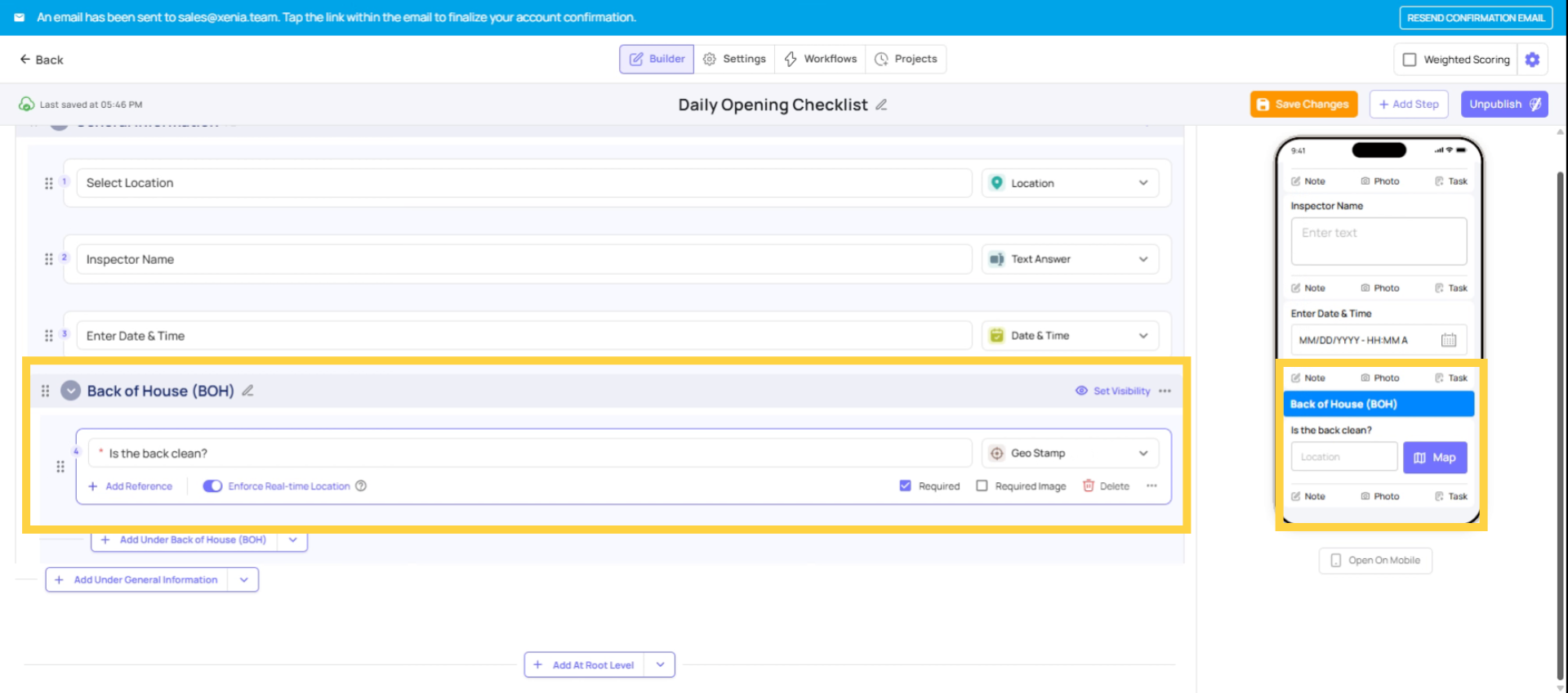Disable the Enforce Real-time Location toggle
Screen dimensions: 1568x693
[212, 486]
